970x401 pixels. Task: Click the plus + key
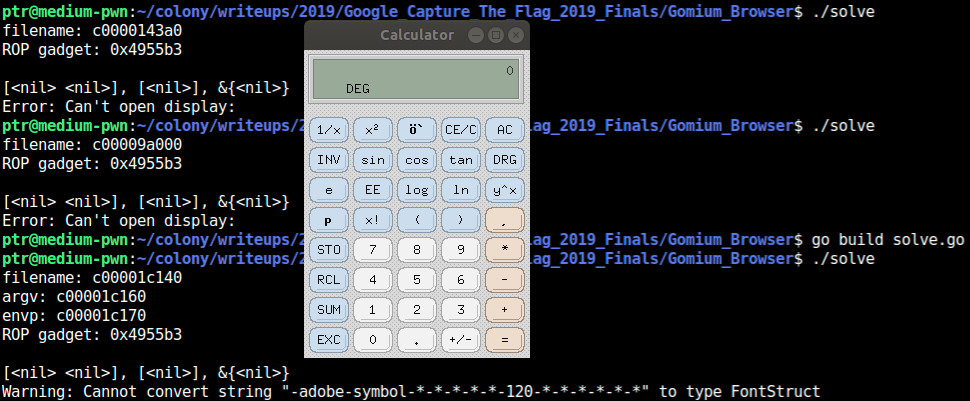coord(505,309)
